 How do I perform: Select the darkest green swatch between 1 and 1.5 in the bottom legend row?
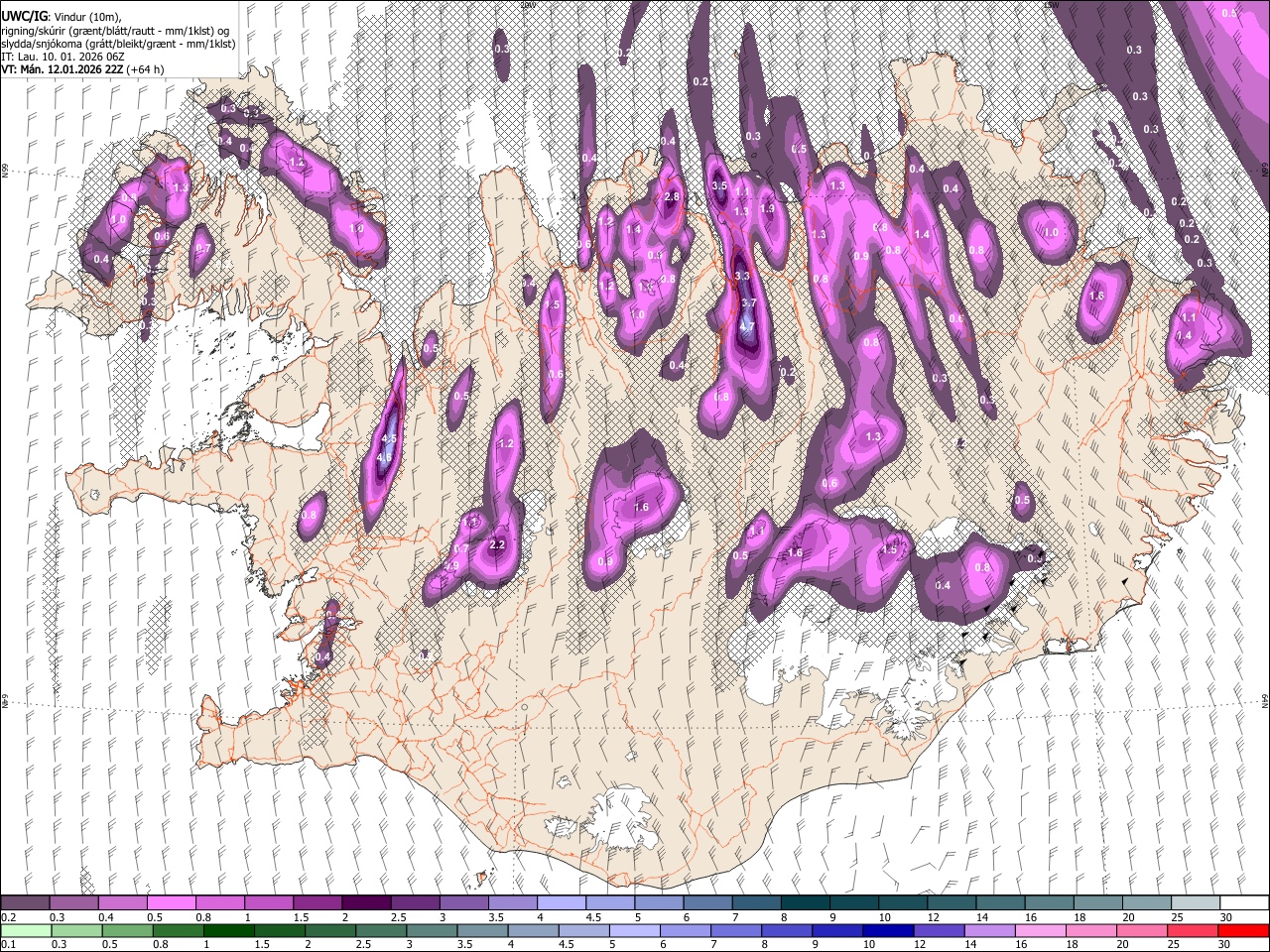tap(229, 930)
